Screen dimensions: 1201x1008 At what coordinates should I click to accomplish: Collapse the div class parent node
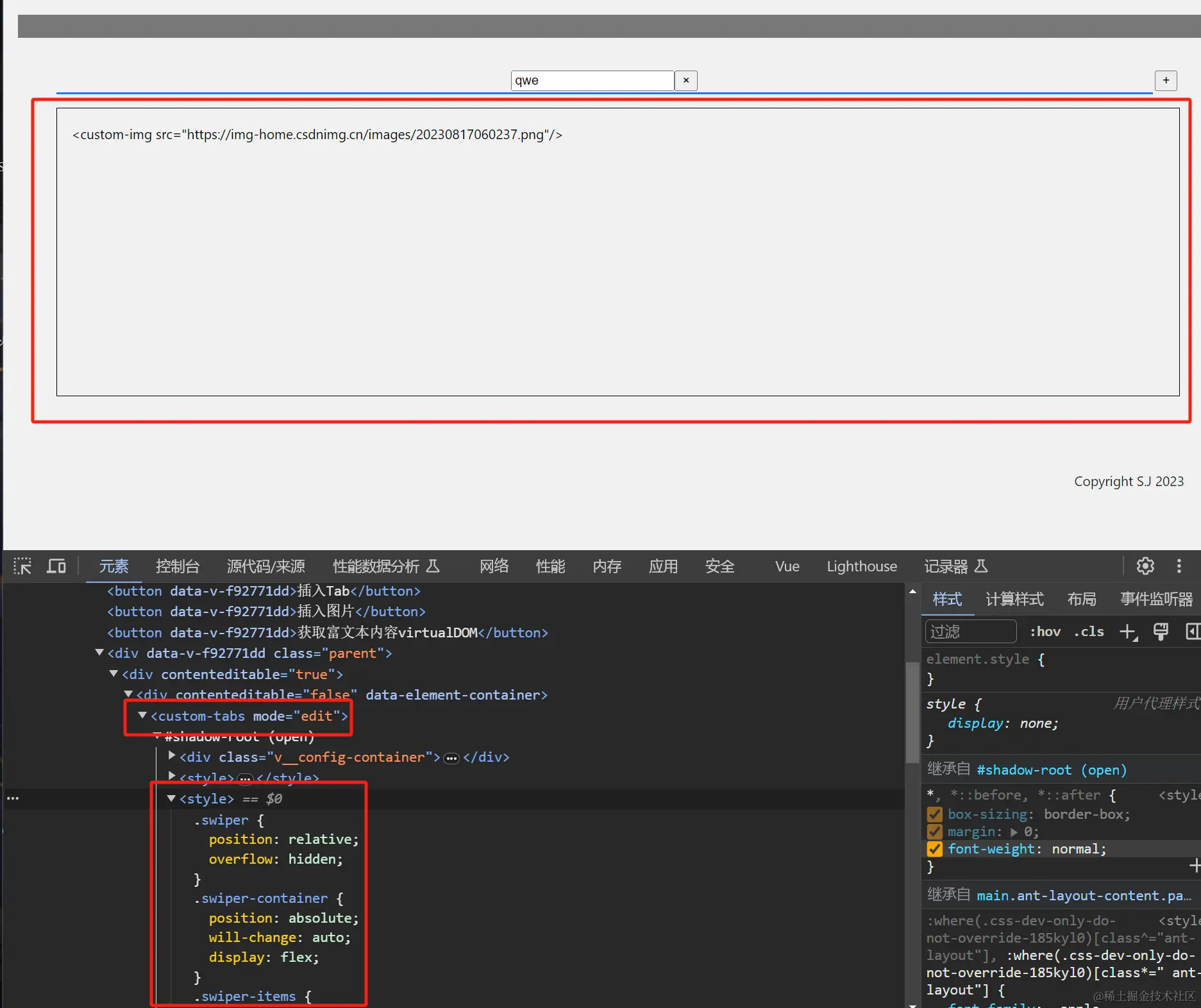point(99,653)
